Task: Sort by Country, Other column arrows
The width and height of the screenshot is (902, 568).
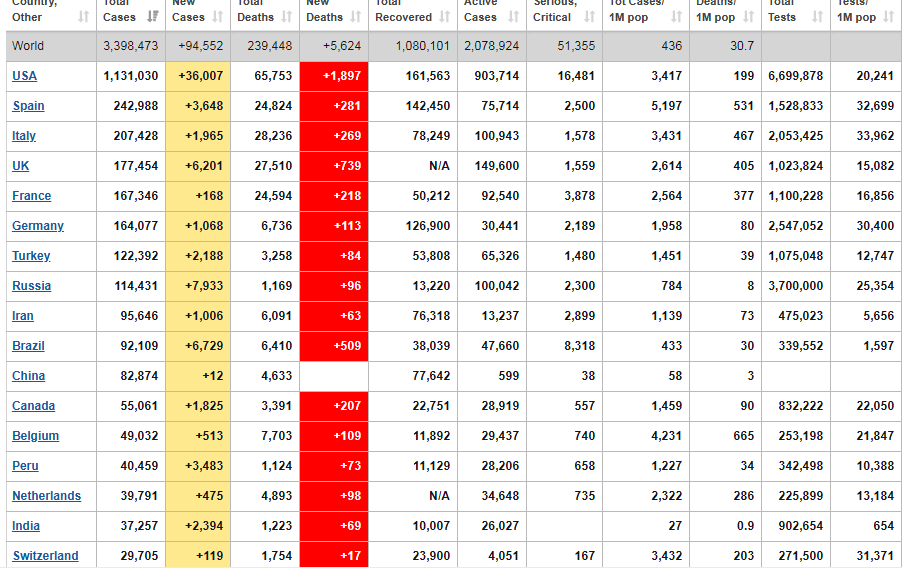Action: pyautogui.click(x=84, y=17)
